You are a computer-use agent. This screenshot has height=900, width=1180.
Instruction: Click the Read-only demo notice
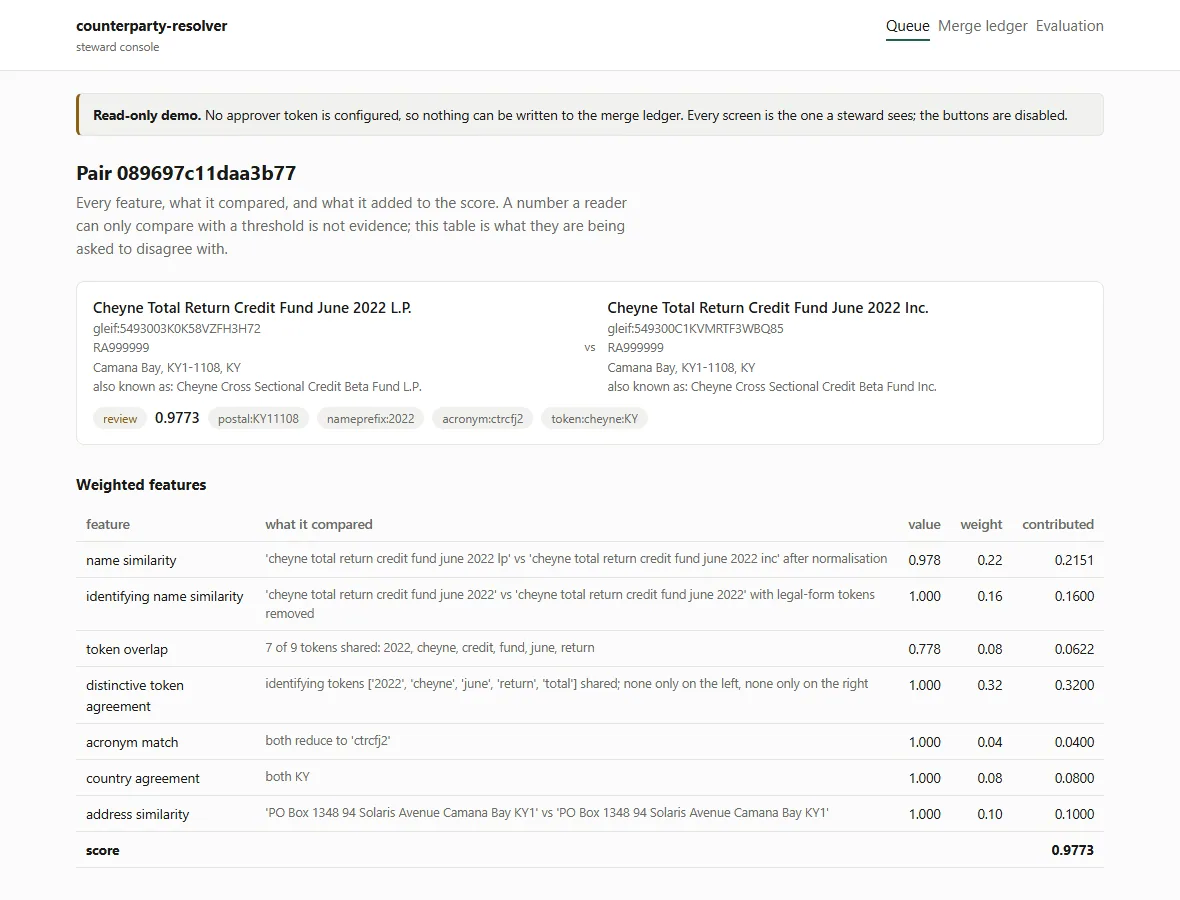click(590, 115)
